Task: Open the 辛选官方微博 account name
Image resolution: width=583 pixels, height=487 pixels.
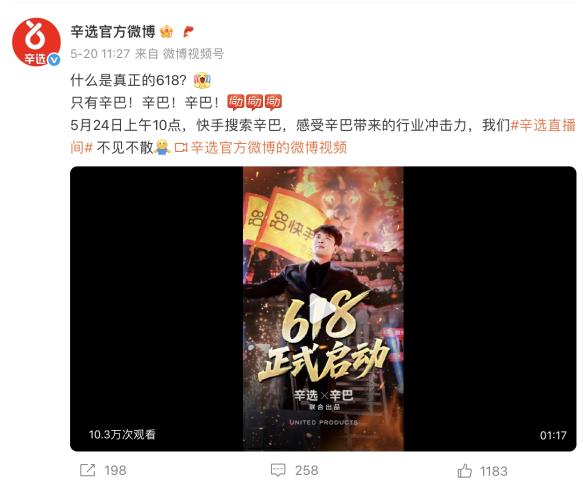Action: coord(113,32)
